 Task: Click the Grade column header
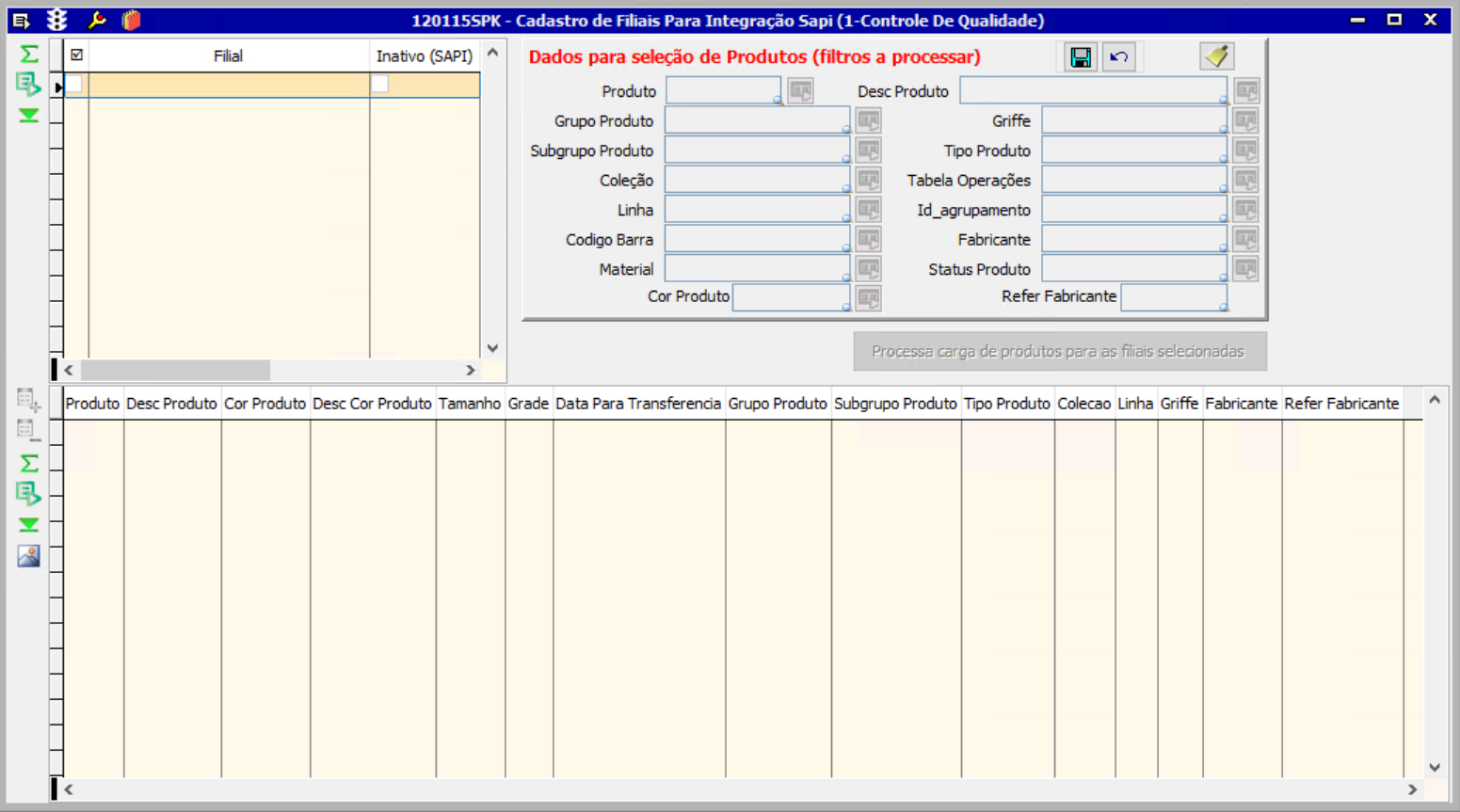click(x=528, y=403)
